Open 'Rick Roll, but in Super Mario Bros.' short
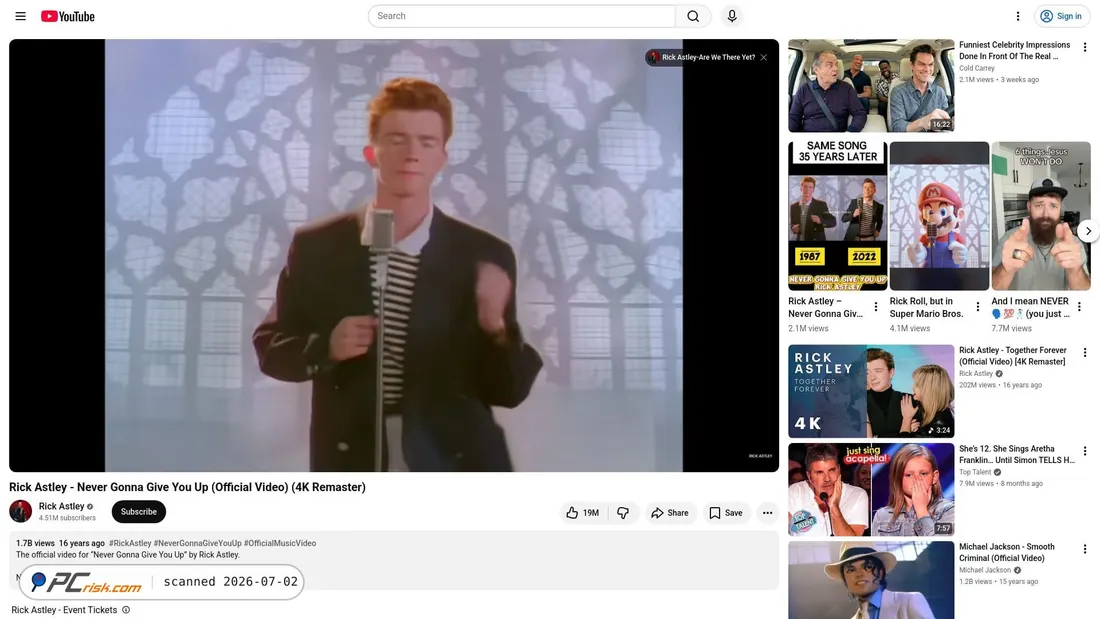This screenshot has width=1100, height=619. pyautogui.click(x=939, y=216)
